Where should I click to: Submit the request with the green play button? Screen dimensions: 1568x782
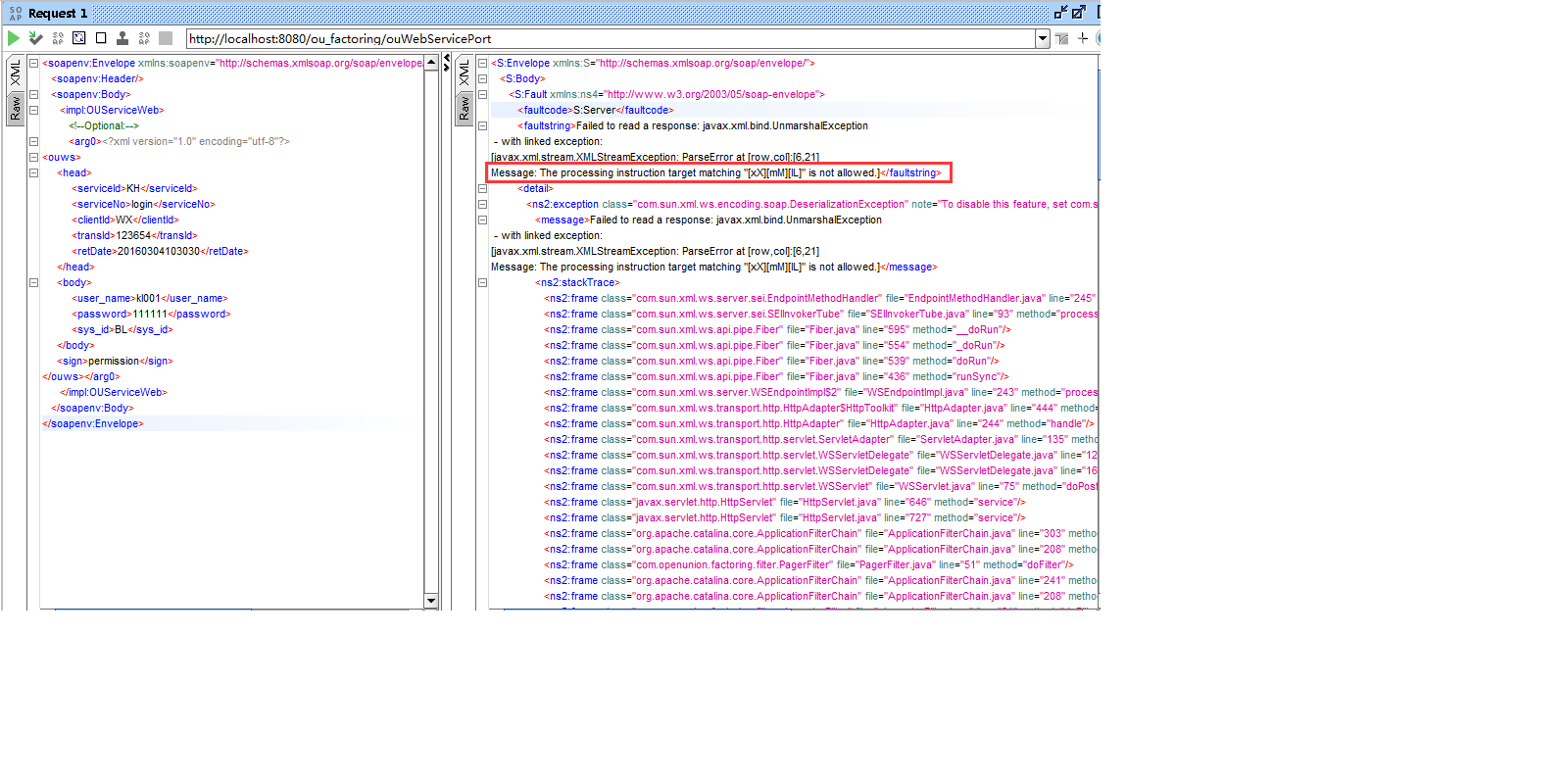[14, 38]
